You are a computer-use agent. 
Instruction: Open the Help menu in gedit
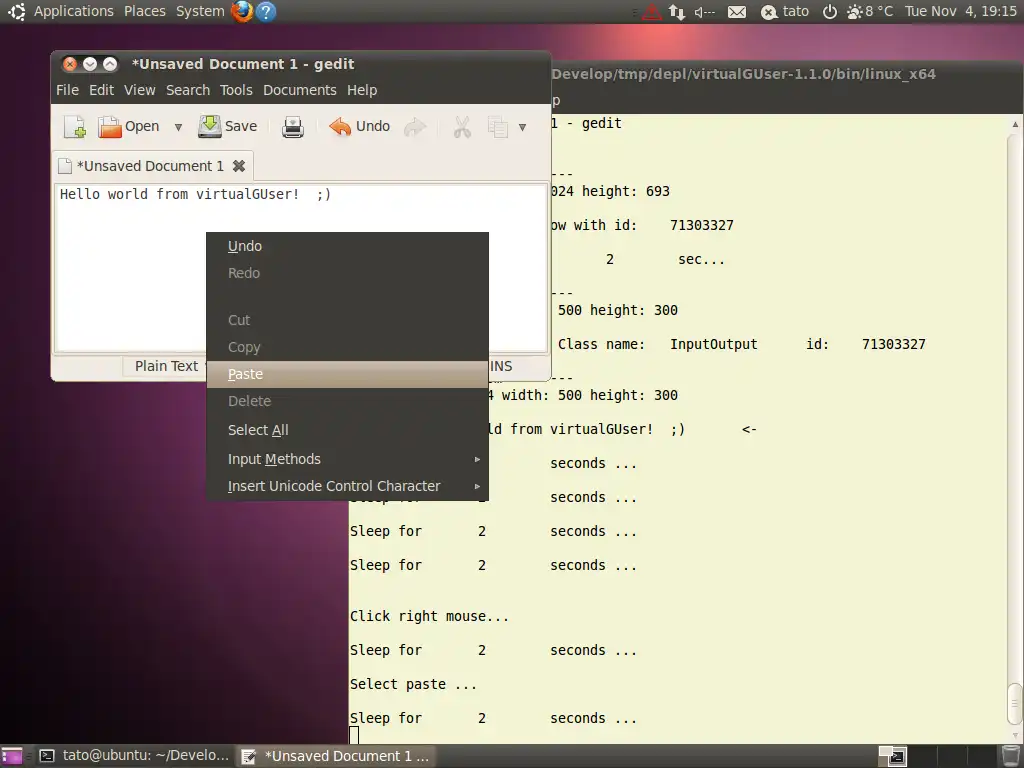pos(362,90)
